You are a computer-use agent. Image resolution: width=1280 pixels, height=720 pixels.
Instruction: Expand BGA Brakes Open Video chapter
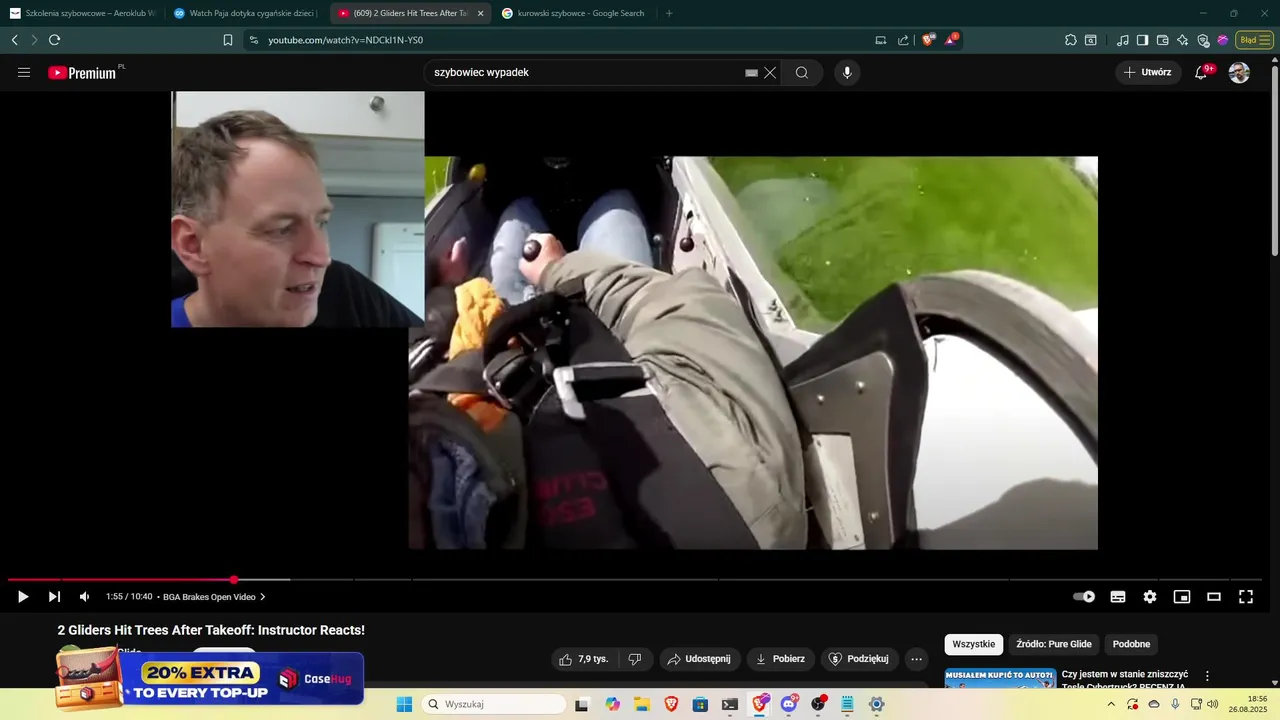(214, 597)
